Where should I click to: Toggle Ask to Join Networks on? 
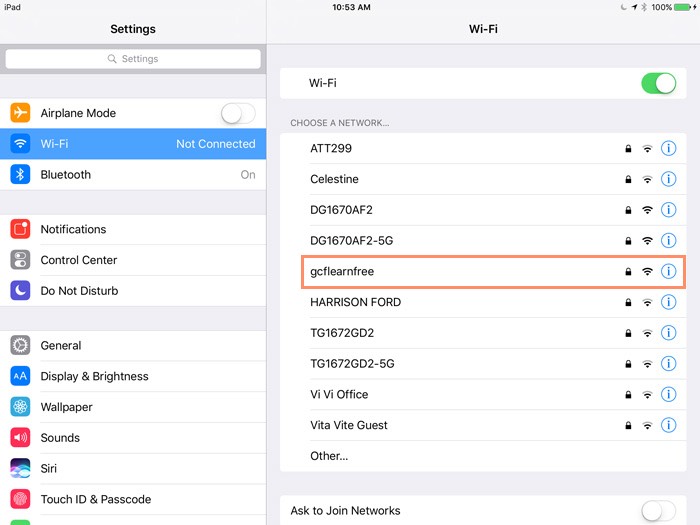coord(658,511)
